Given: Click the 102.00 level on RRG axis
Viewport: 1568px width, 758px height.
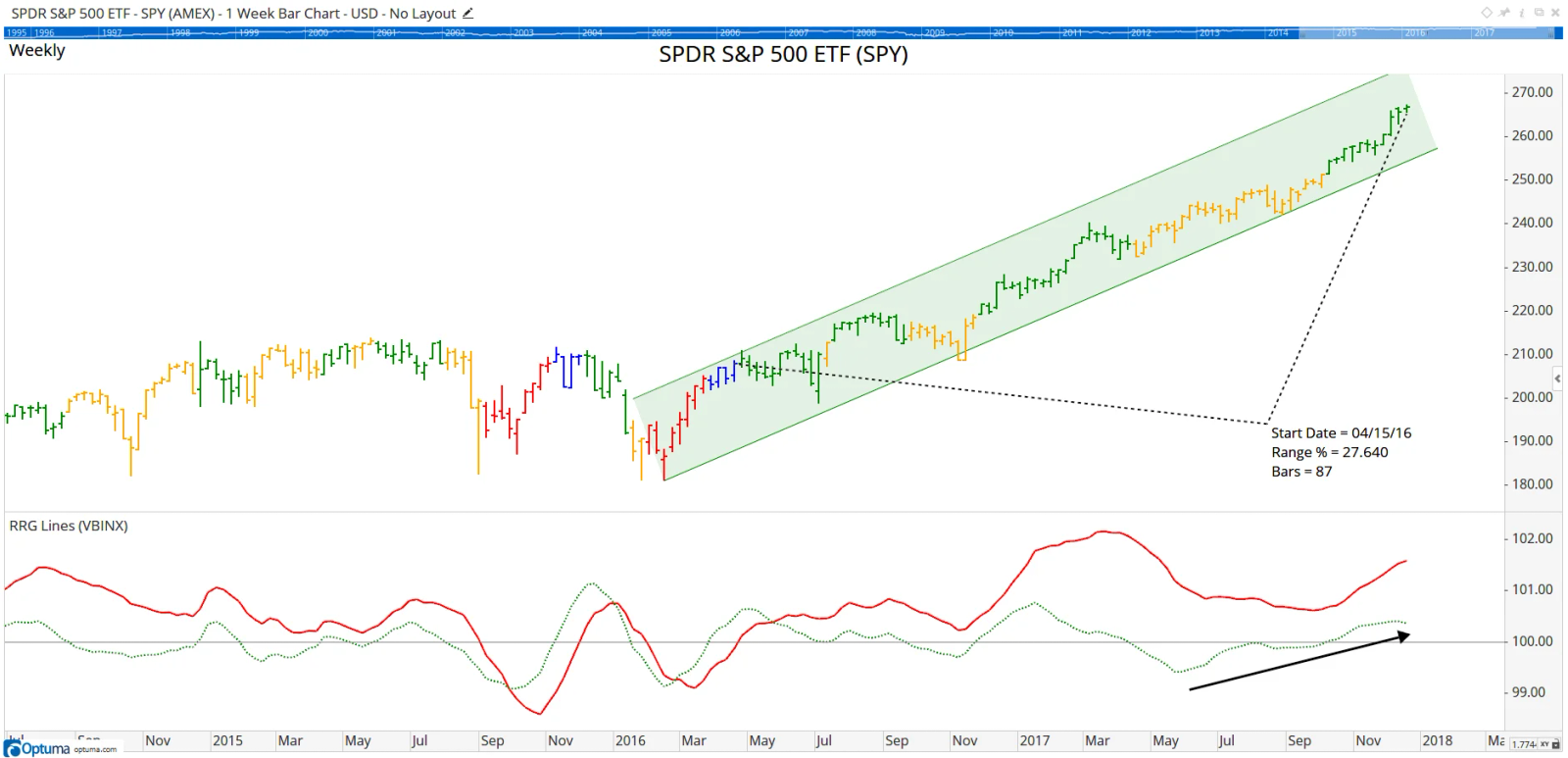Looking at the screenshot, I should pyautogui.click(x=1532, y=538).
